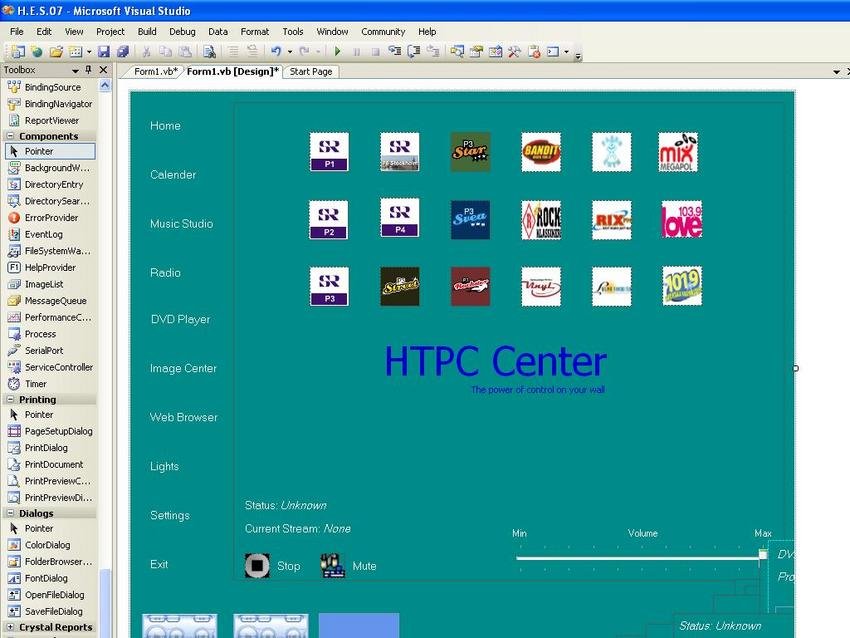Screen dimensions: 850x638
Task: Open the Format menu
Action: (x=255, y=32)
